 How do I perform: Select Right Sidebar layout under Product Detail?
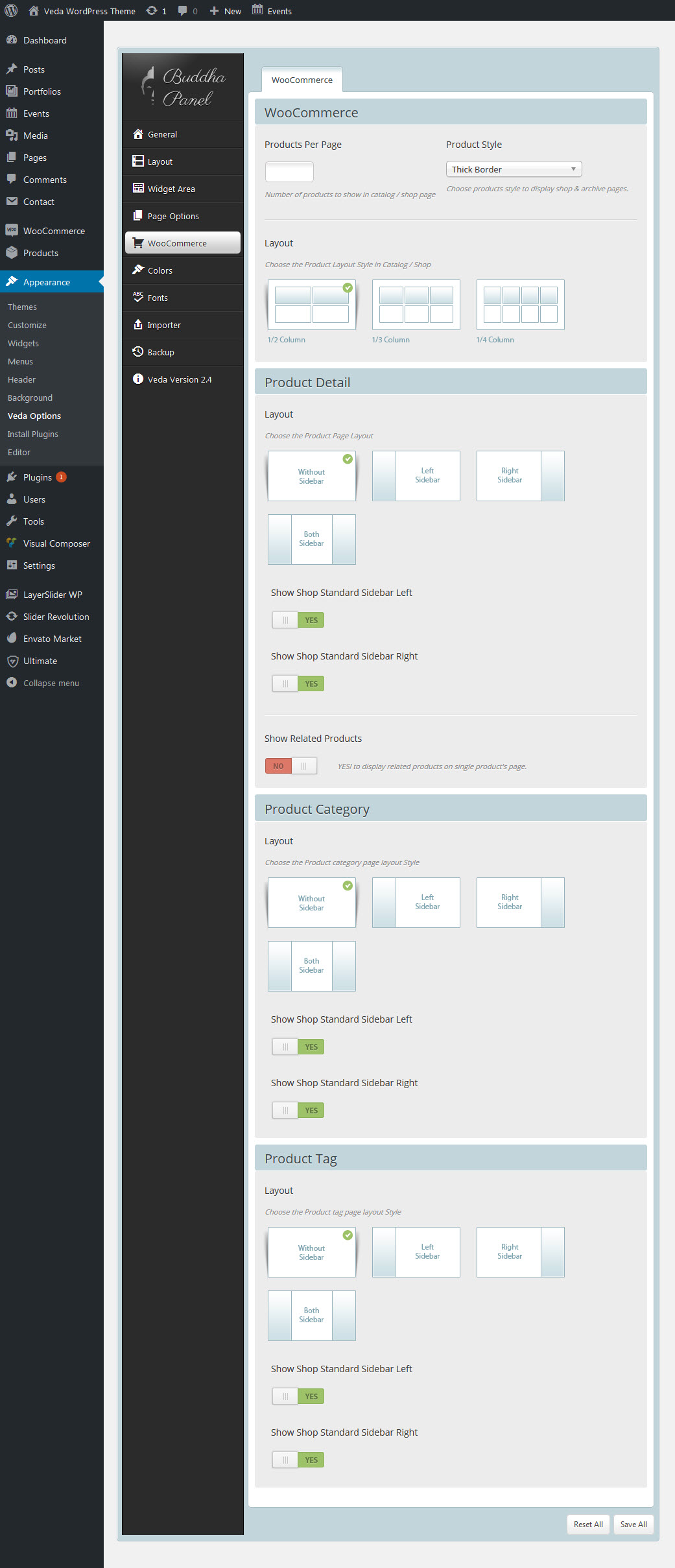(521, 476)
